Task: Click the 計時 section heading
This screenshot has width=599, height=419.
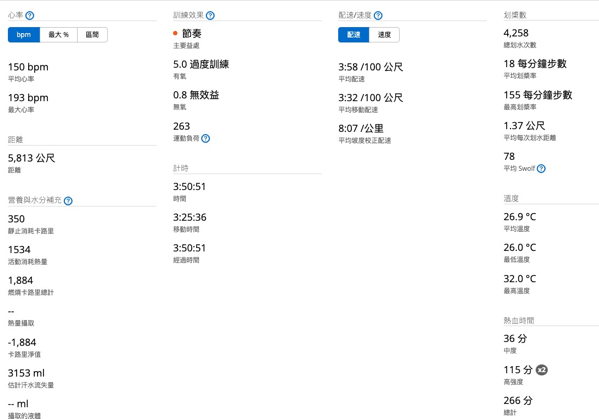Action: point(181,168)
